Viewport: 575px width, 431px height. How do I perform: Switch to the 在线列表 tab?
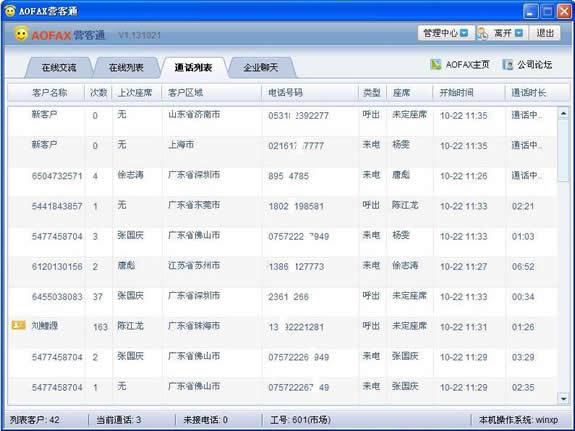pos(126,67)
